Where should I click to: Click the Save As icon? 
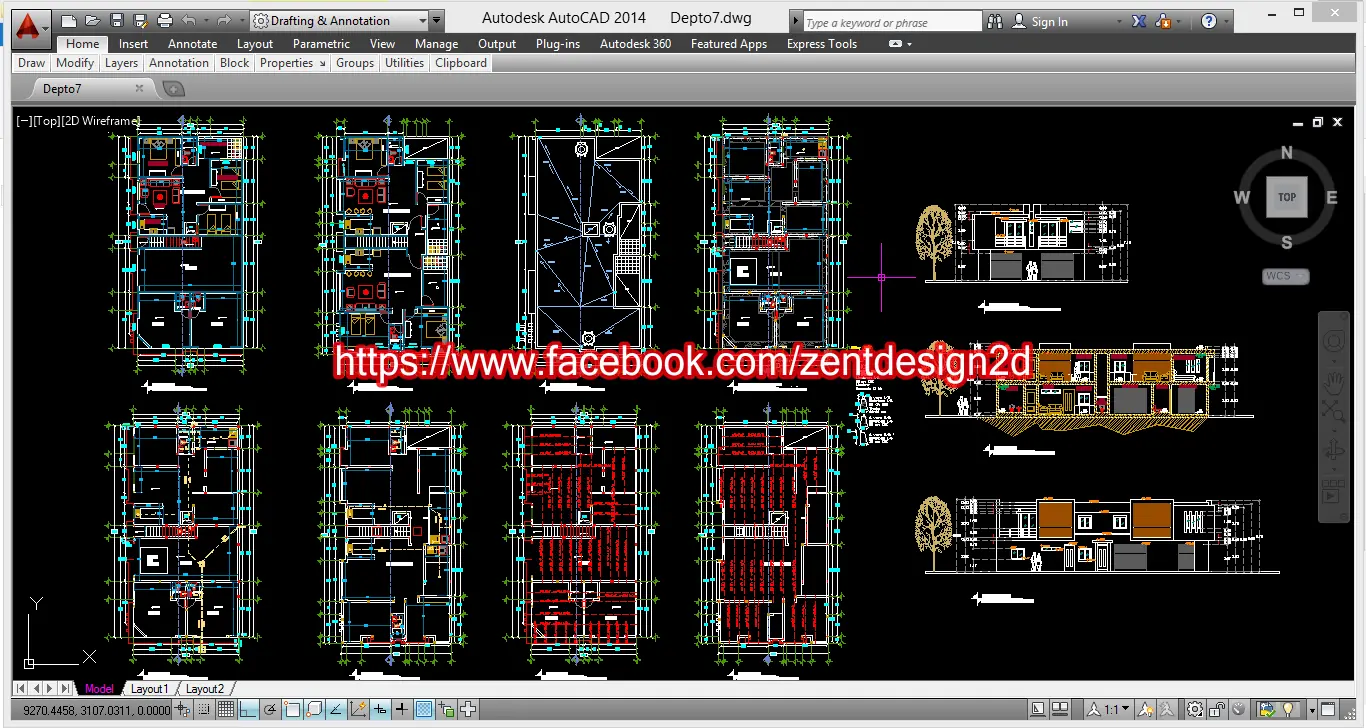click(x=141, y=20)
